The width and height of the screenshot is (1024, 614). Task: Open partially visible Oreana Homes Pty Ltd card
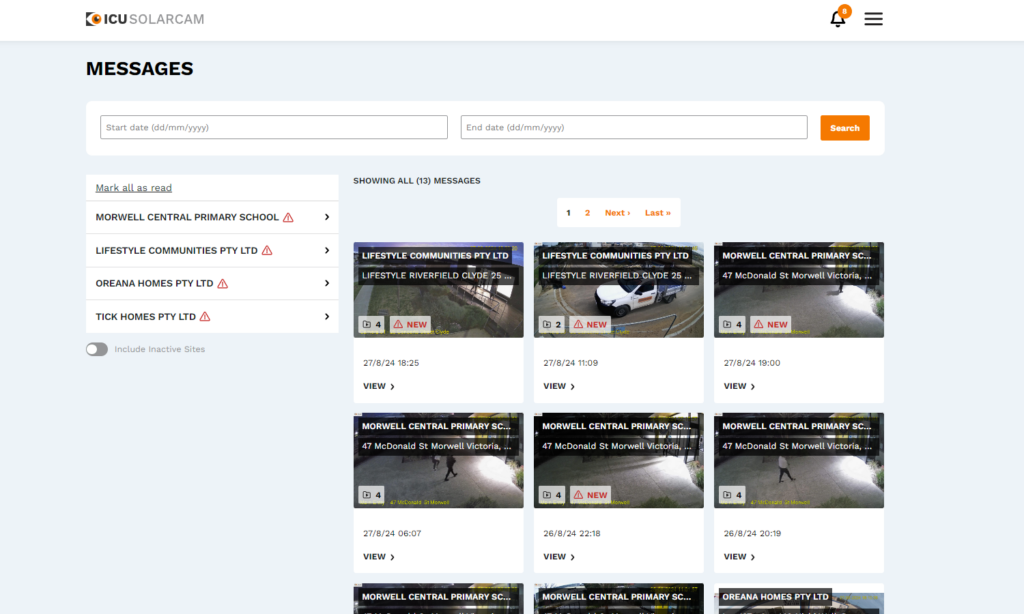(x=799, y=599)
